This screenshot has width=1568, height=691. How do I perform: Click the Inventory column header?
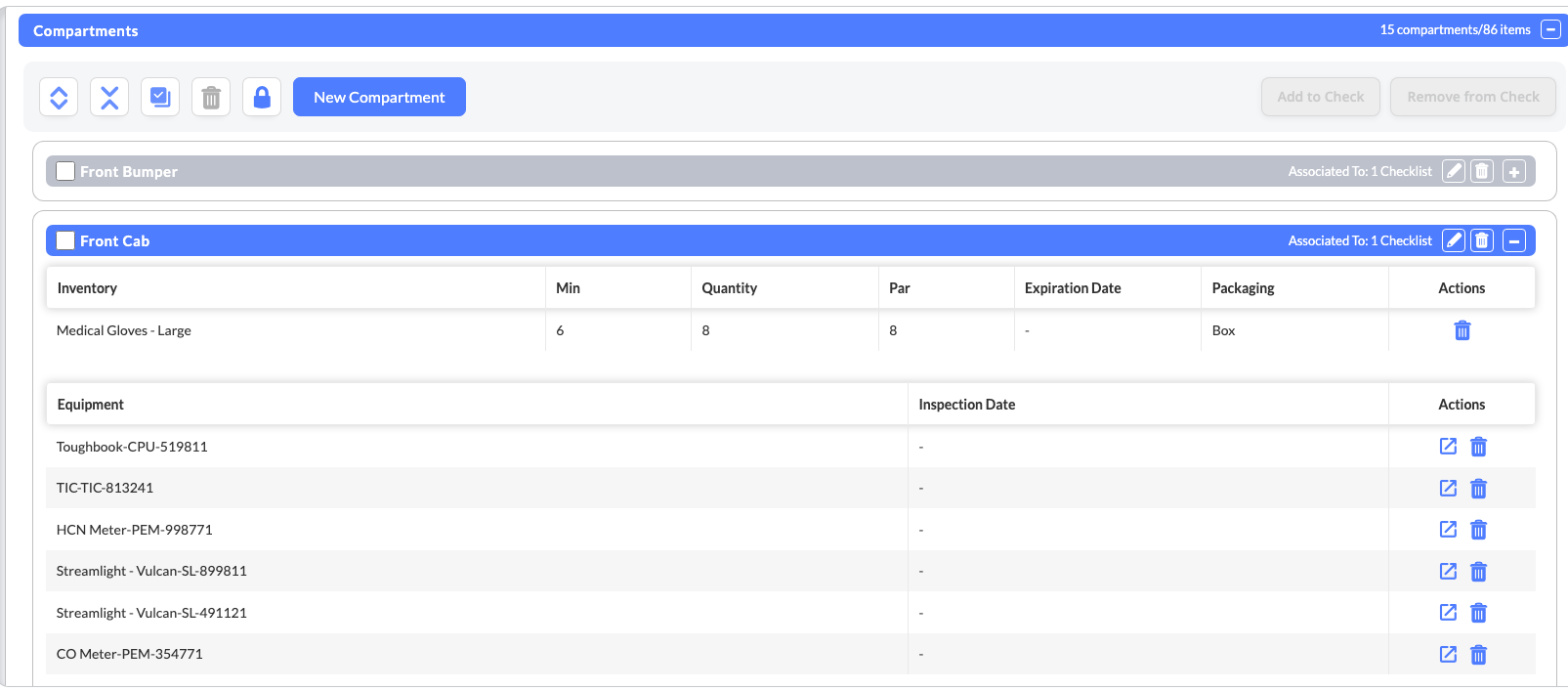click(87, 288)
